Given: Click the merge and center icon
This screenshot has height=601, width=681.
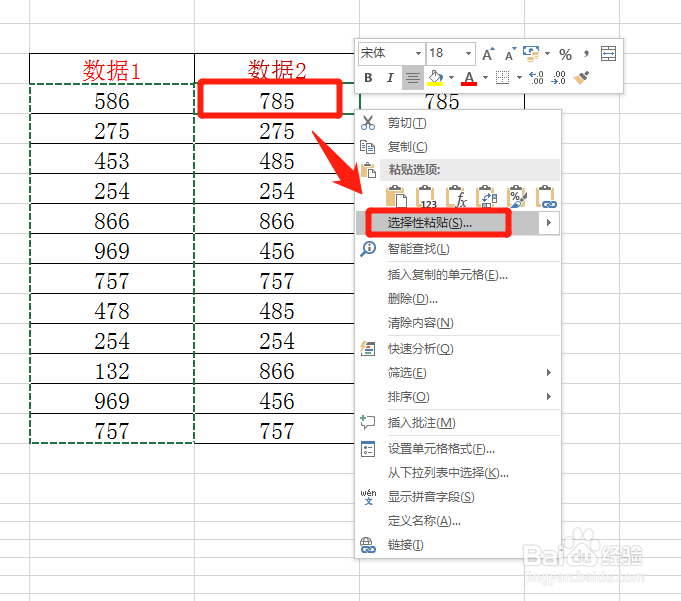Looking at the screenshot, I should (608, 54).
